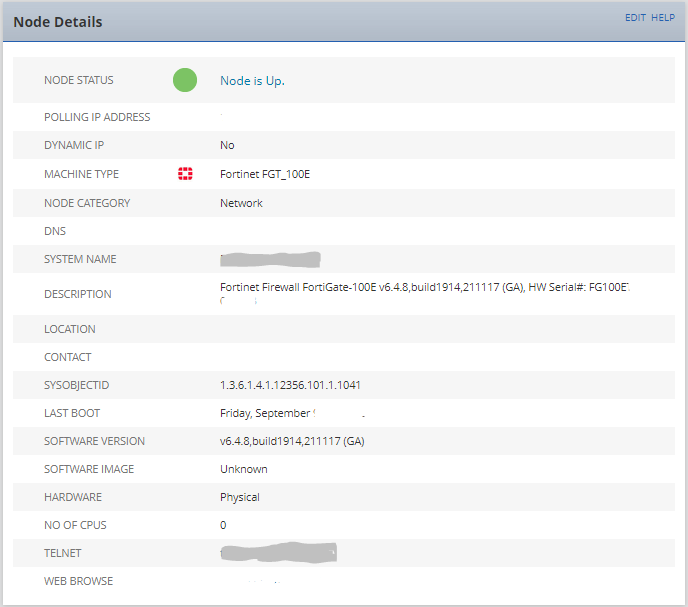Click the NODE CATEGORY label

87,203
